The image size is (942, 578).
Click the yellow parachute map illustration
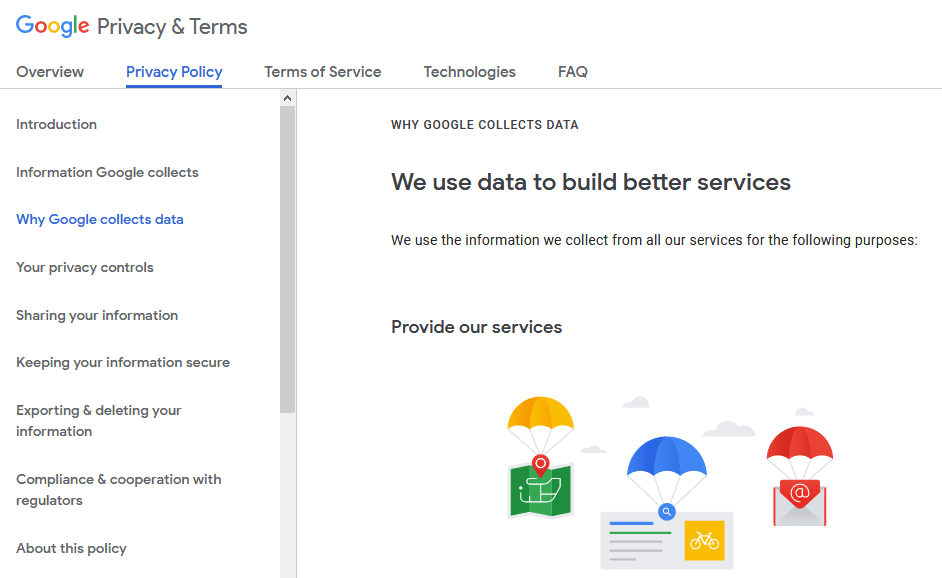pos(541,457)
